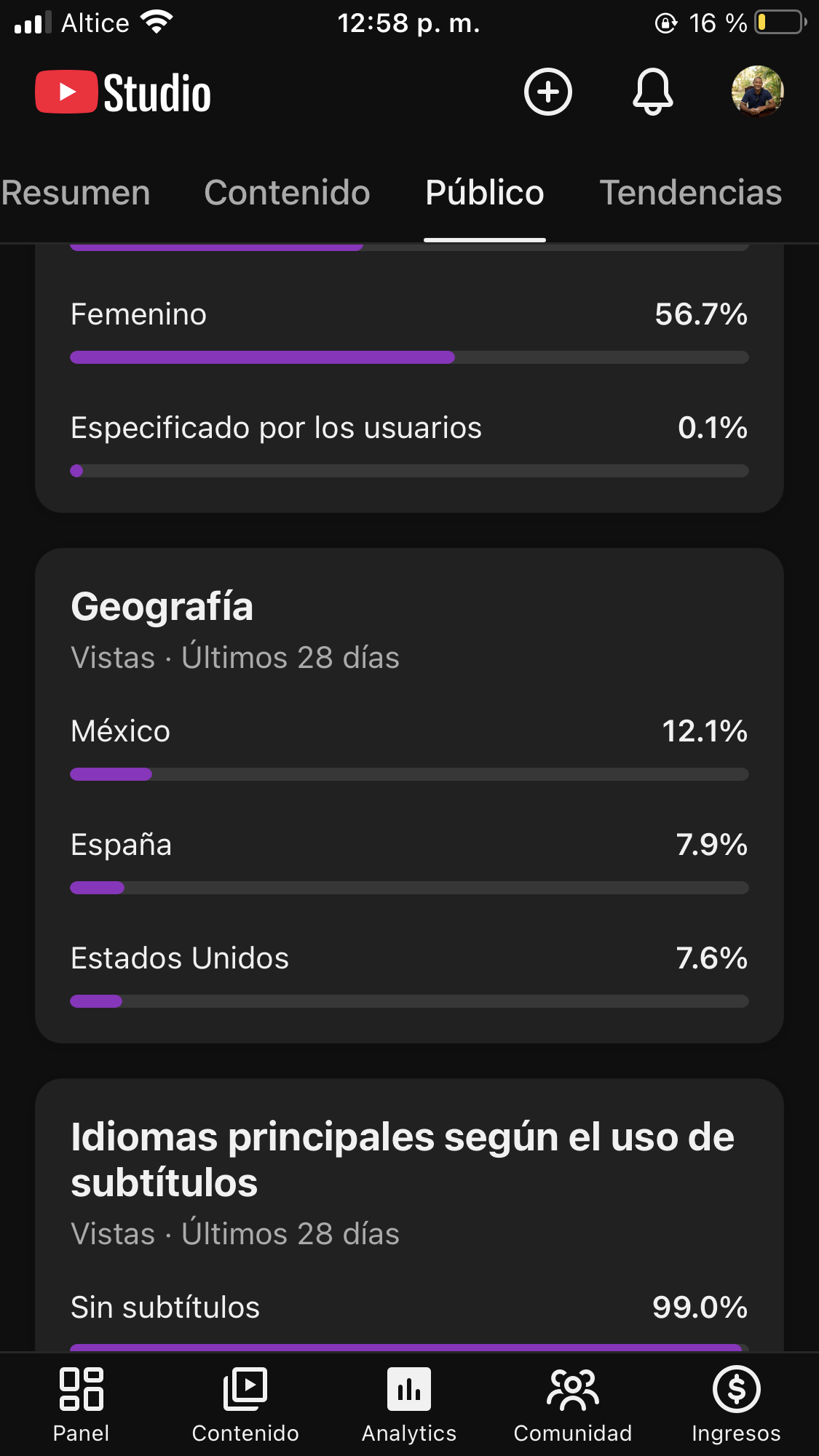Image resolution: width=819 pixels, height=1456 pixels.
Task: Open the account profile picture
Action: [757, 92]
